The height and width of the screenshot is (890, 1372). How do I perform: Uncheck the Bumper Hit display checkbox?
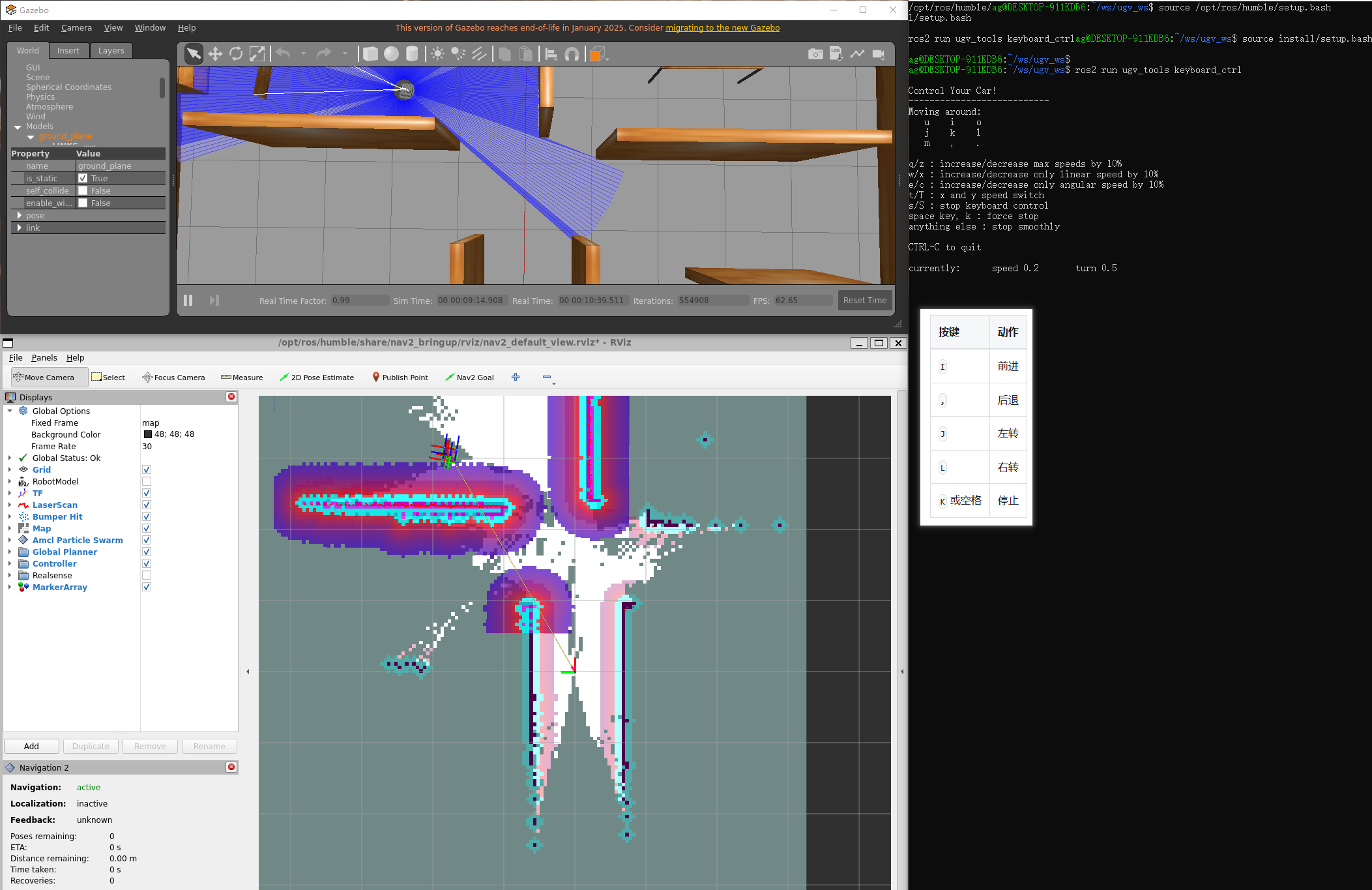(147, 516)
